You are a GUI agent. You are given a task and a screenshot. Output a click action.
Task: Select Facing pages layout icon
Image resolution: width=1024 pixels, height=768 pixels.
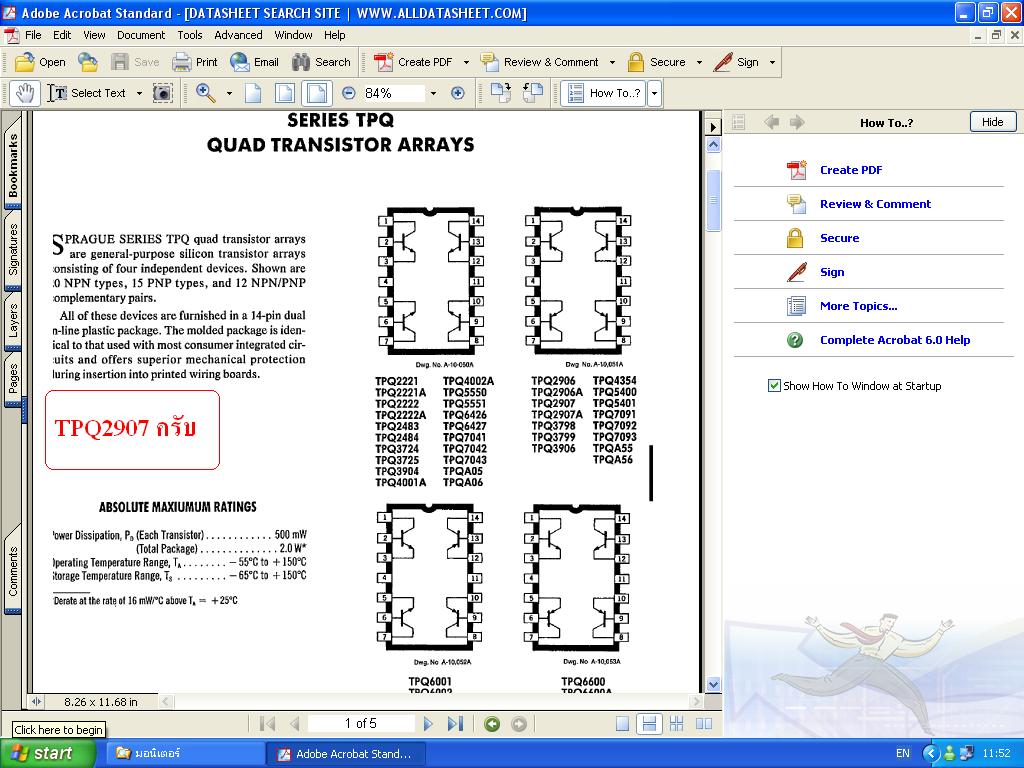[703, 724]
